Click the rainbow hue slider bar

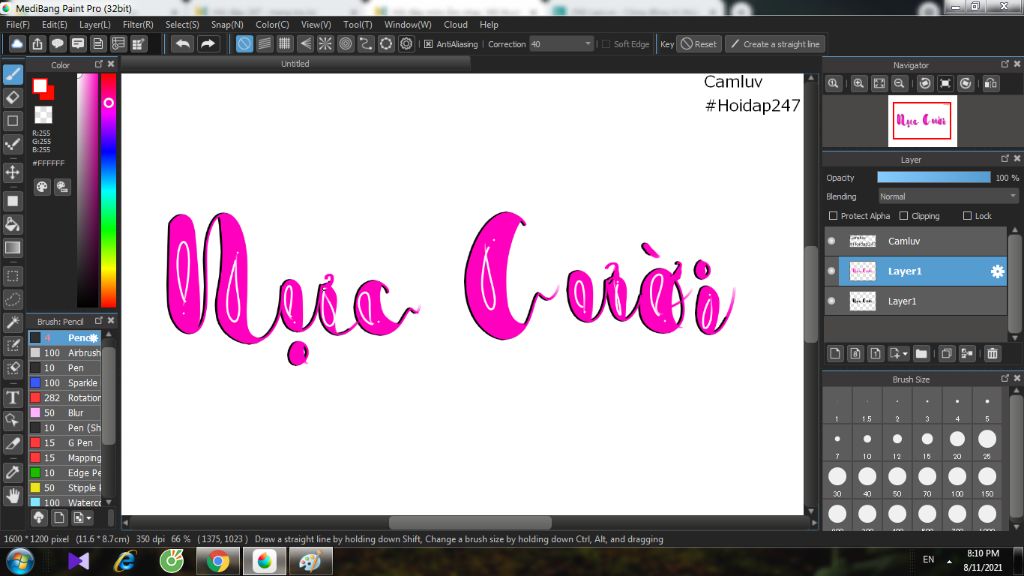[x=108, y=189]
